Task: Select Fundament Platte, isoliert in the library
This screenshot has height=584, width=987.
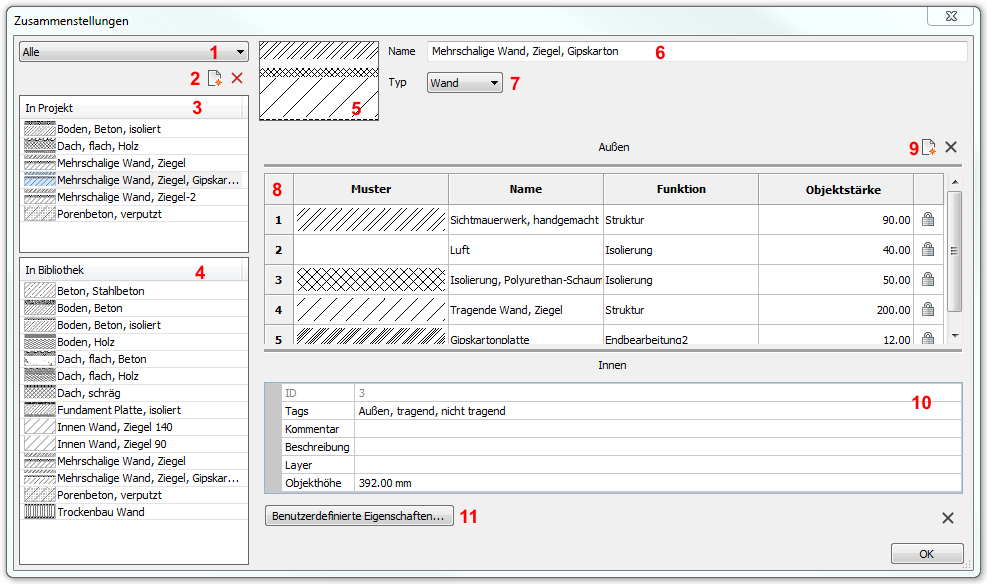Action: tap(134, 410)
